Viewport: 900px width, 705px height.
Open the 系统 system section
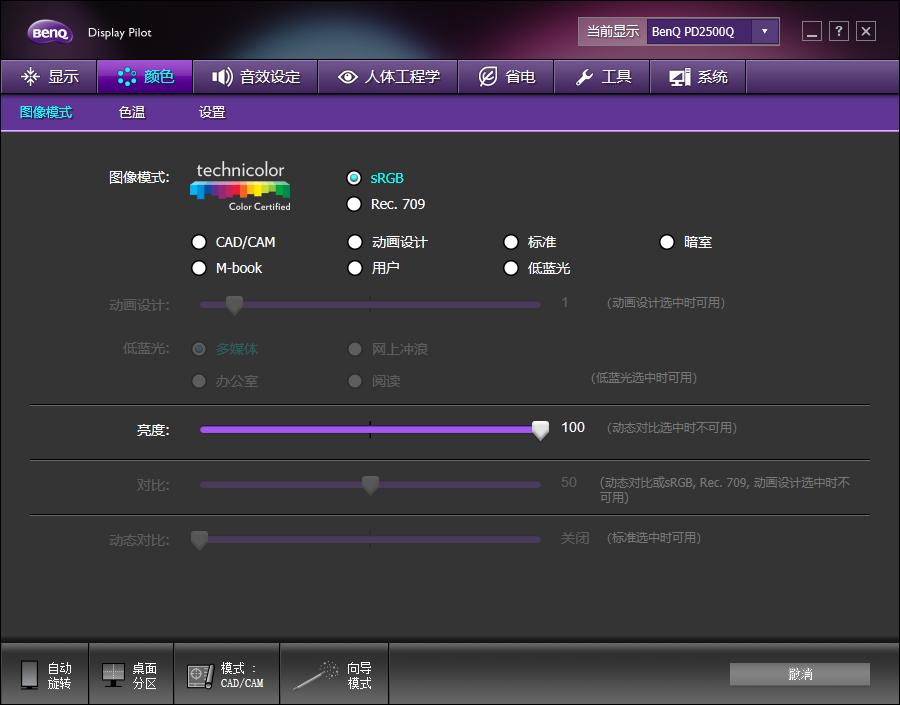point(697,76)
